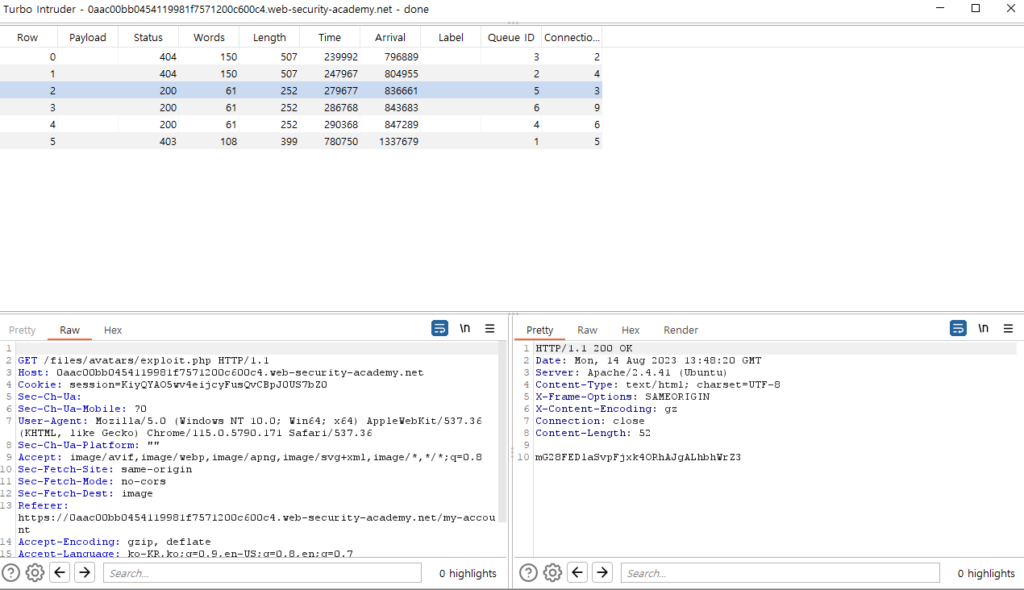Sort results by the Row column
This screenshot has height=590, width=1024.
[27, 37]
